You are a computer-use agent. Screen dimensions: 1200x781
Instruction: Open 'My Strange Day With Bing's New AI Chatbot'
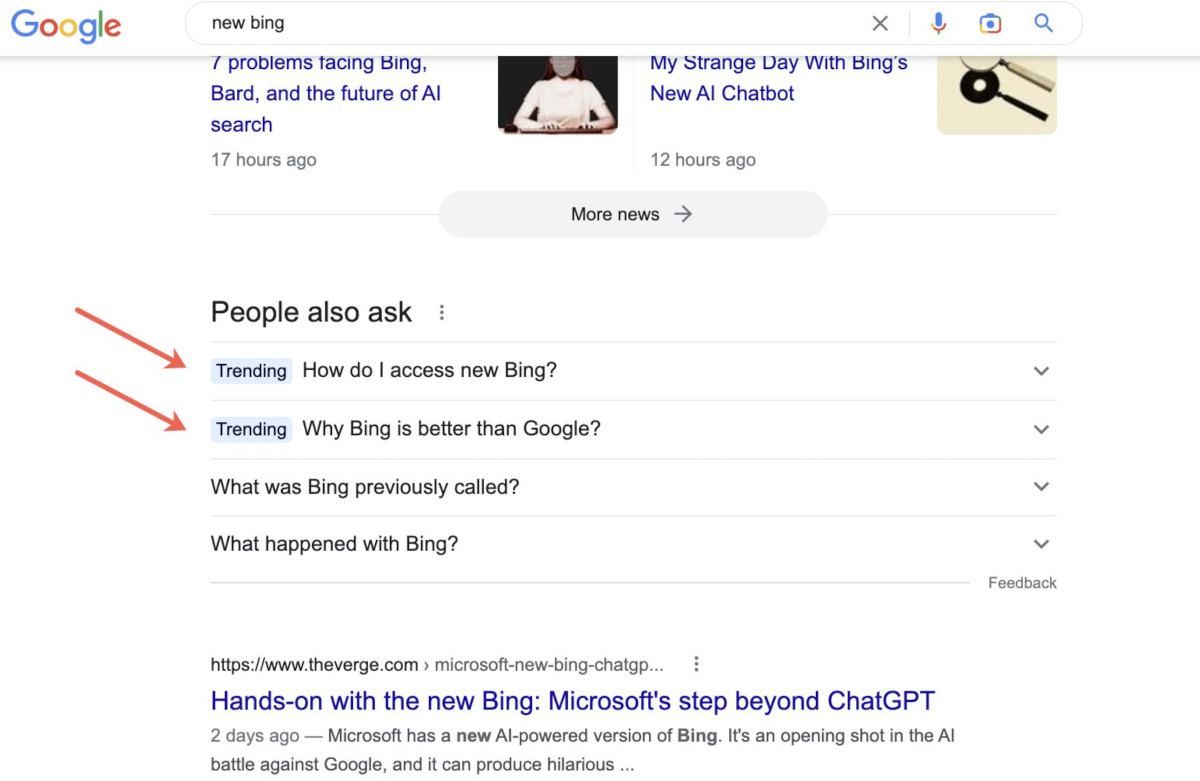tap(778, 77)
